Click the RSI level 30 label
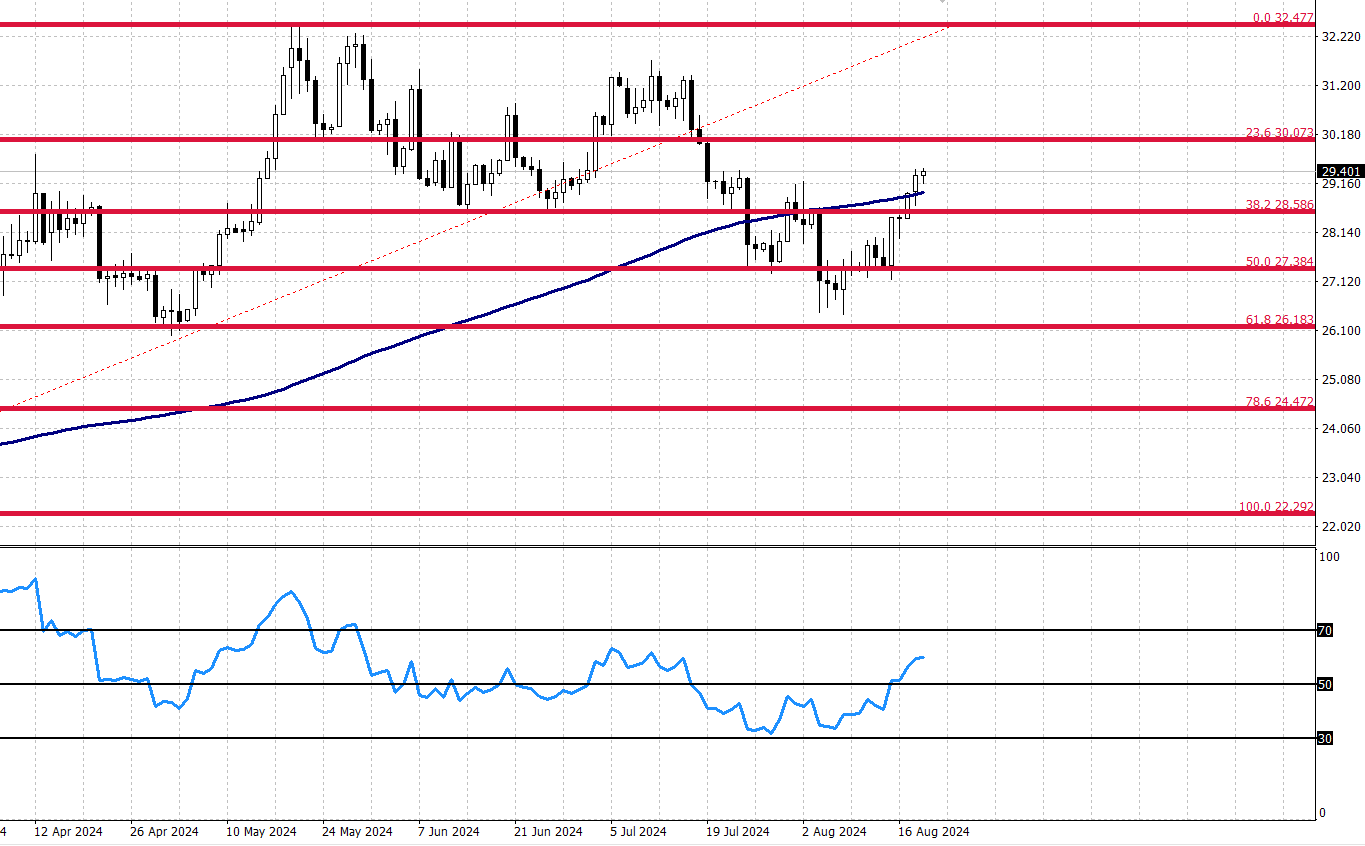Viewport: 1365px width, 846px height. click(1325, 738)
